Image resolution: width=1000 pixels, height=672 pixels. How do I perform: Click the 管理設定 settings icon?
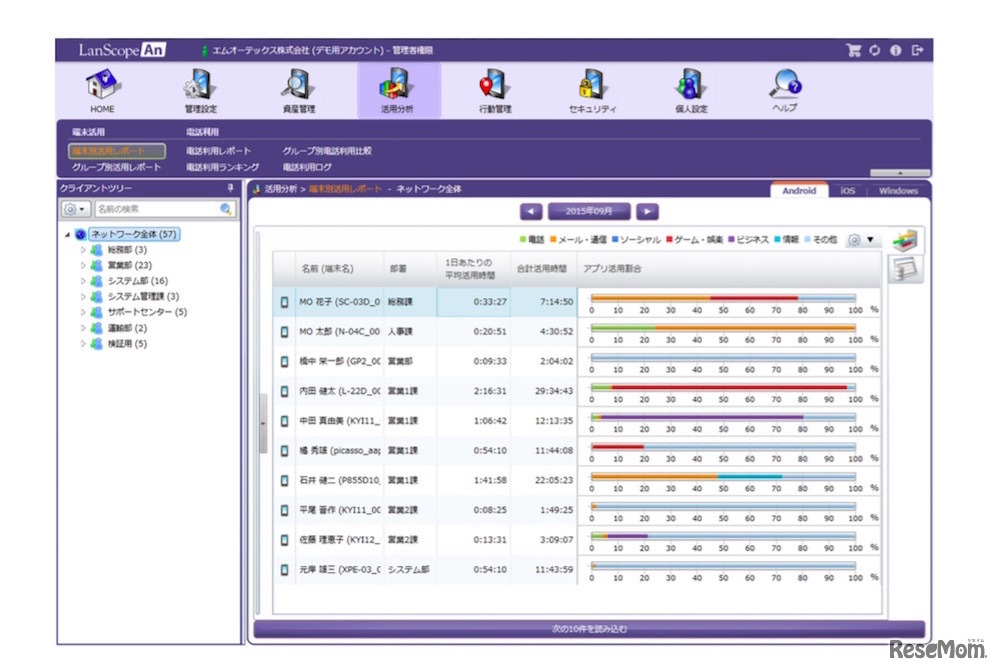(200, 90)
